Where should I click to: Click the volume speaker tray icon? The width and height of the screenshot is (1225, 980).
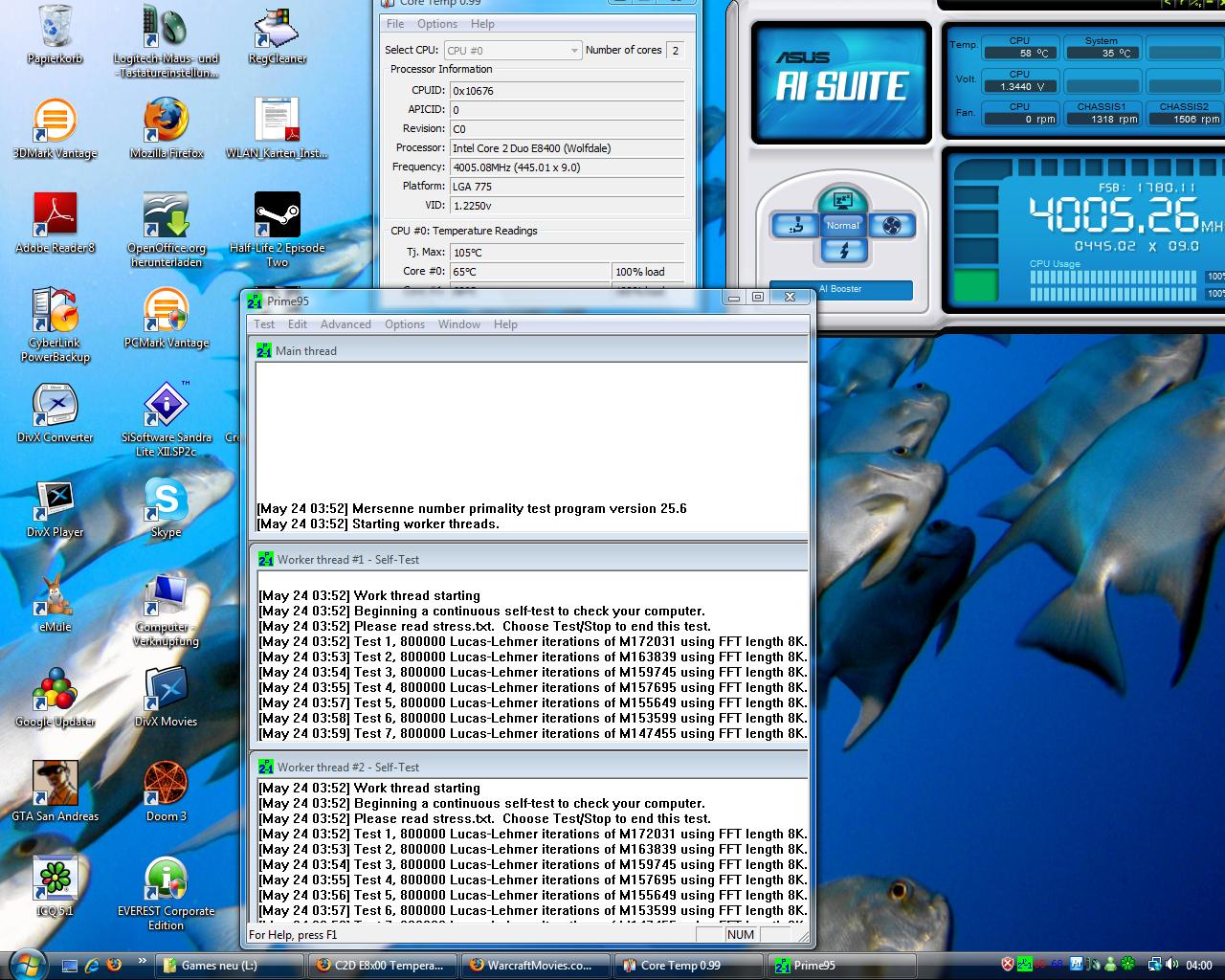coord(1172,965)
